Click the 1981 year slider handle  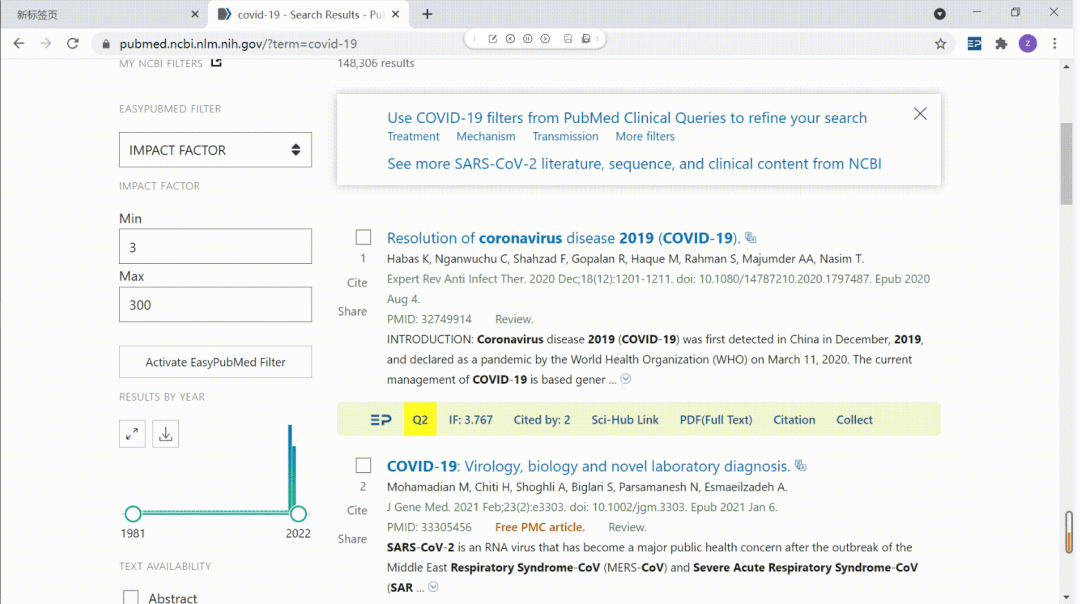pos(133,514)
